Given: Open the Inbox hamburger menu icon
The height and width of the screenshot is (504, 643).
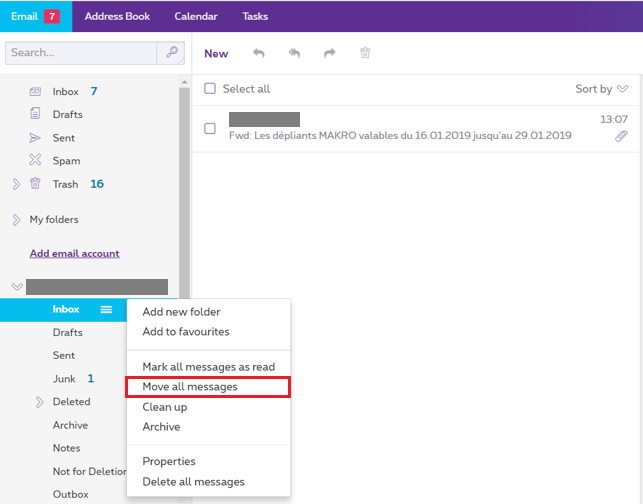Looking at the screenshot, I should [106, 310].
